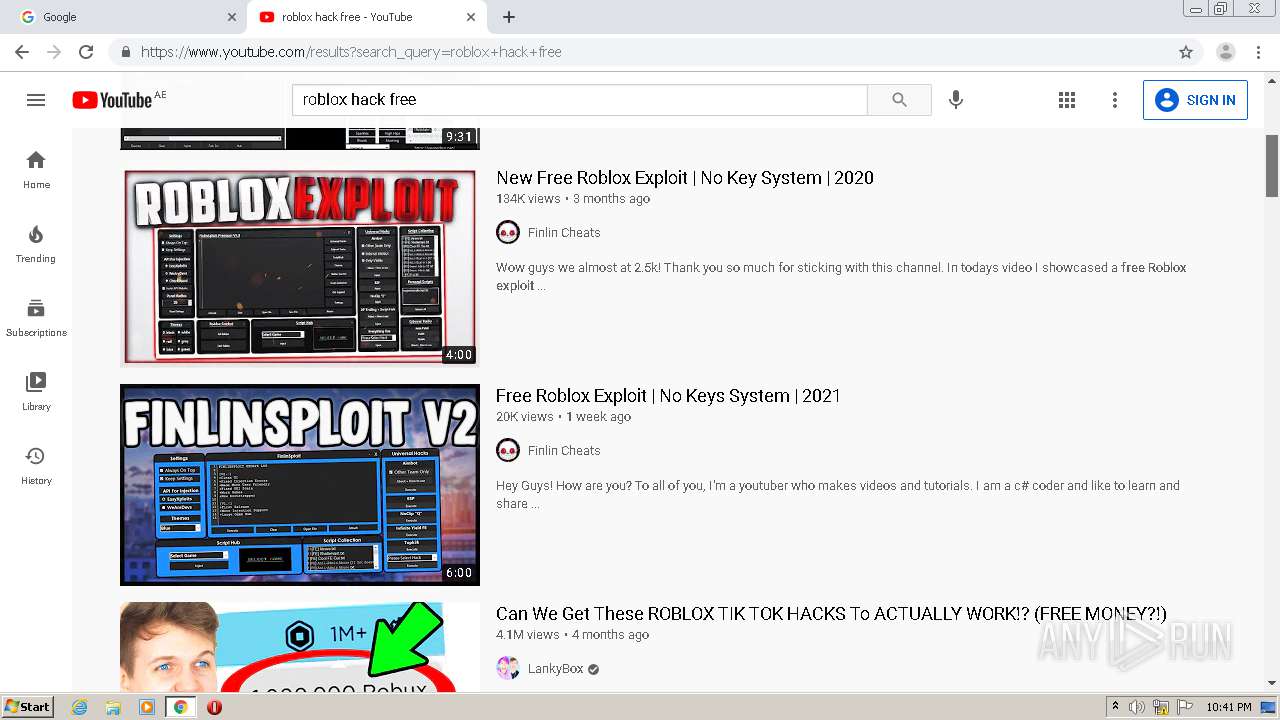Go to Home in sidebar
Image resolution: width=1280 pixels, height=720 pixels.
[36, 169]
